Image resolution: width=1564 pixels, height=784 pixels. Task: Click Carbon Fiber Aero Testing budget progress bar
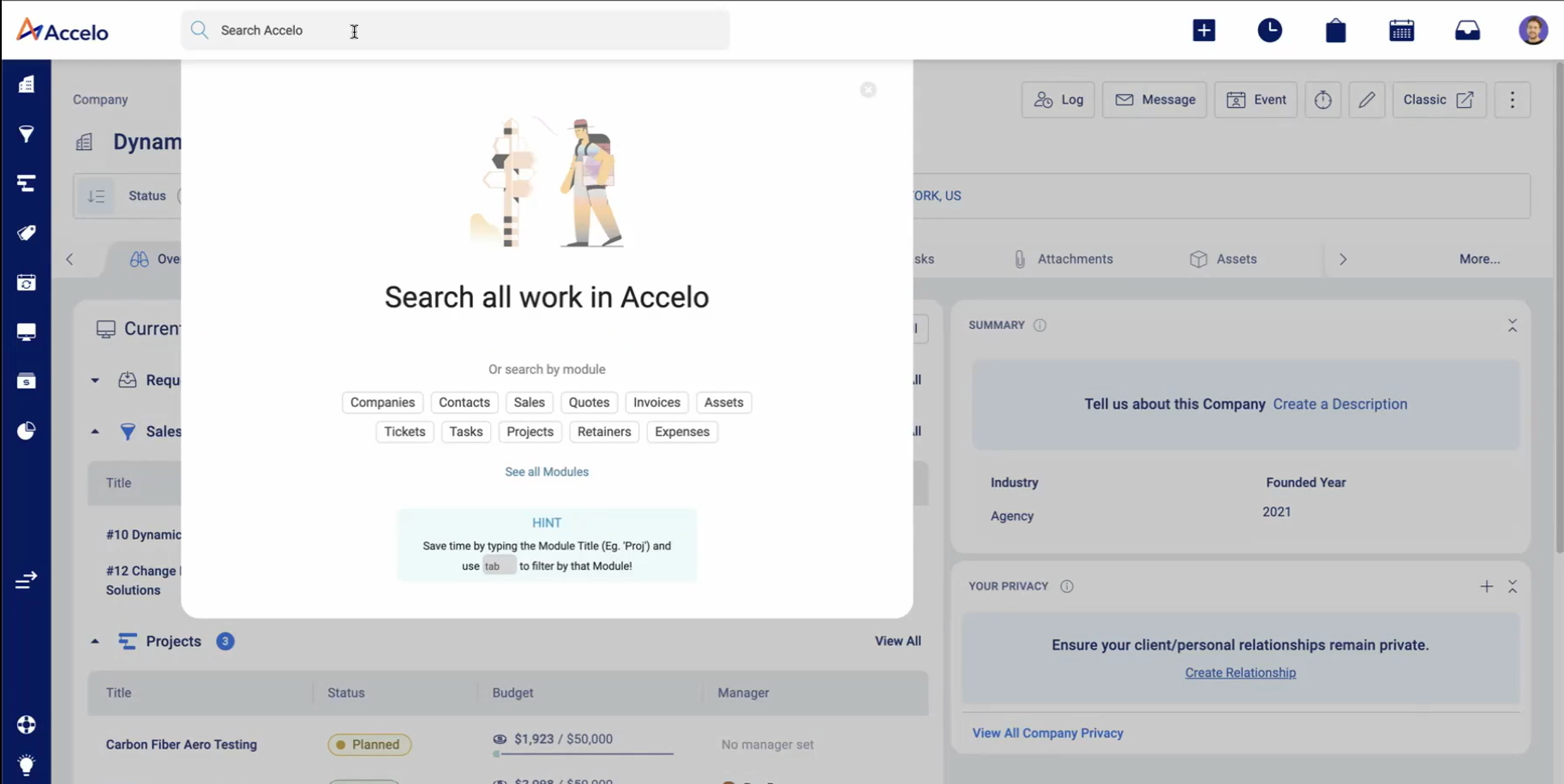584,754
